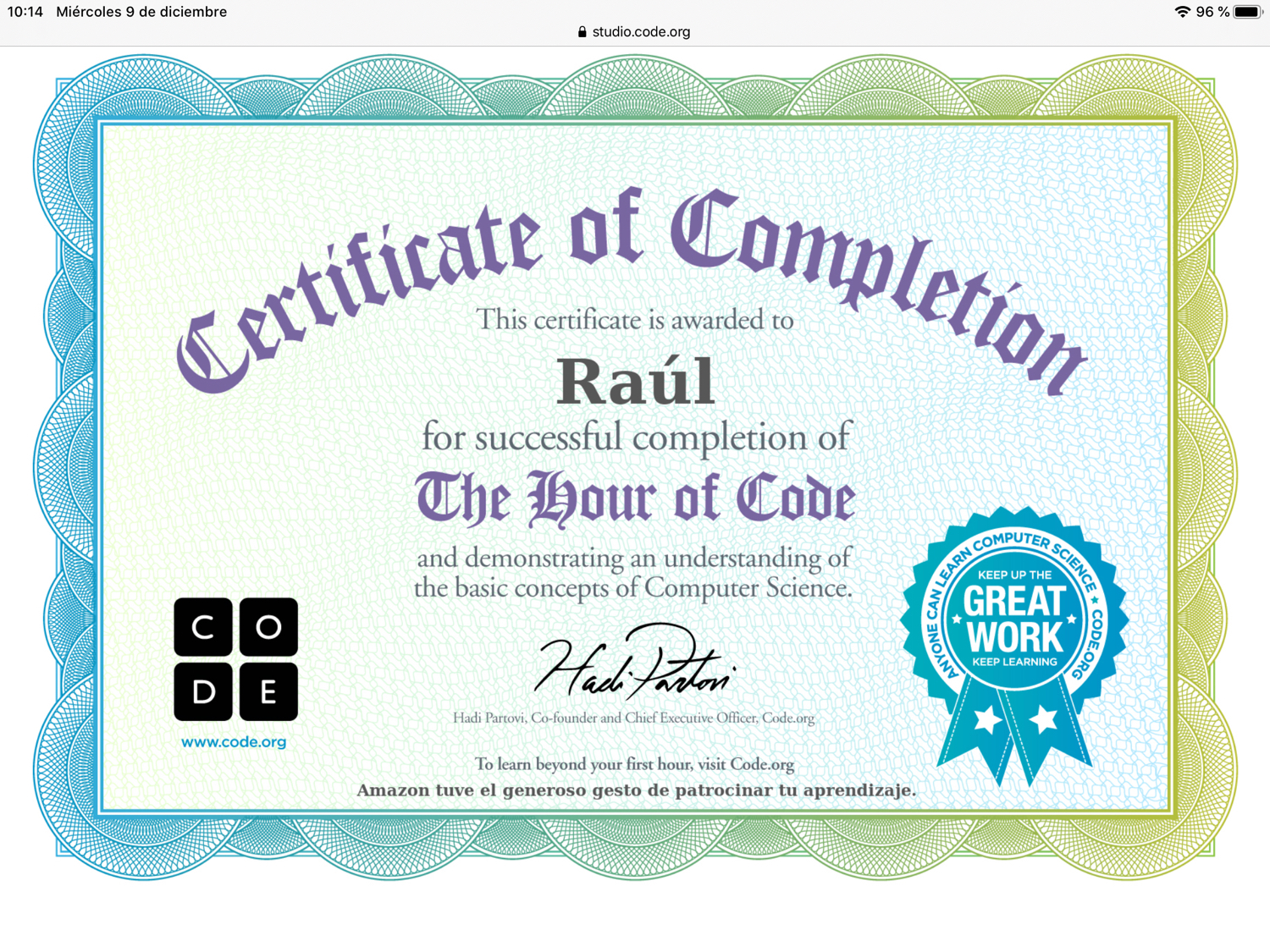Open the www.code.org link

tap(234, 742)
